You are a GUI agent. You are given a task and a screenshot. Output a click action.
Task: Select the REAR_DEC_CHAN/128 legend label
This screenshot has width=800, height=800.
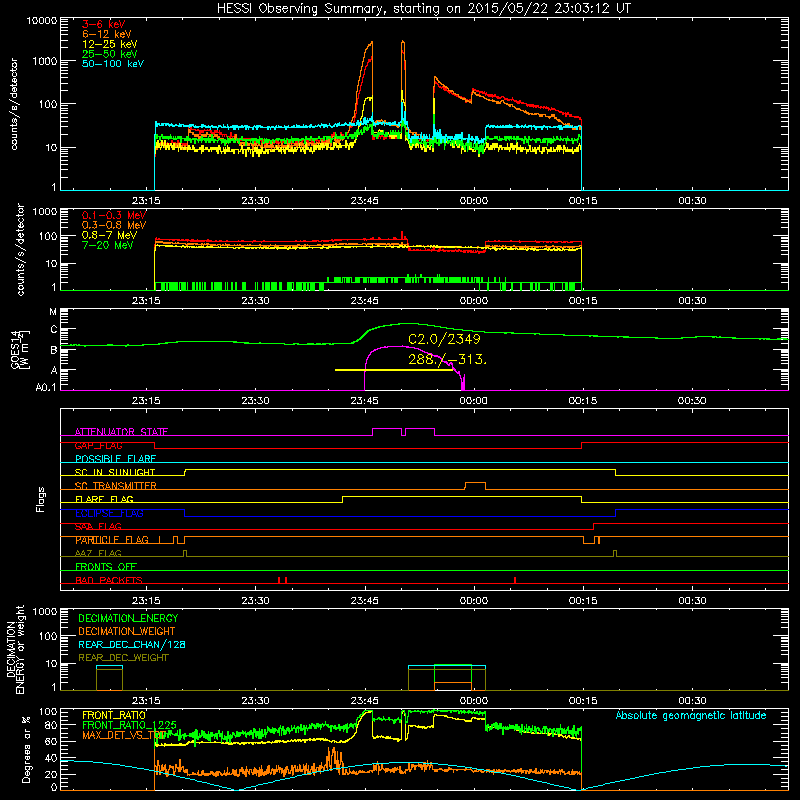click(132, 644)
